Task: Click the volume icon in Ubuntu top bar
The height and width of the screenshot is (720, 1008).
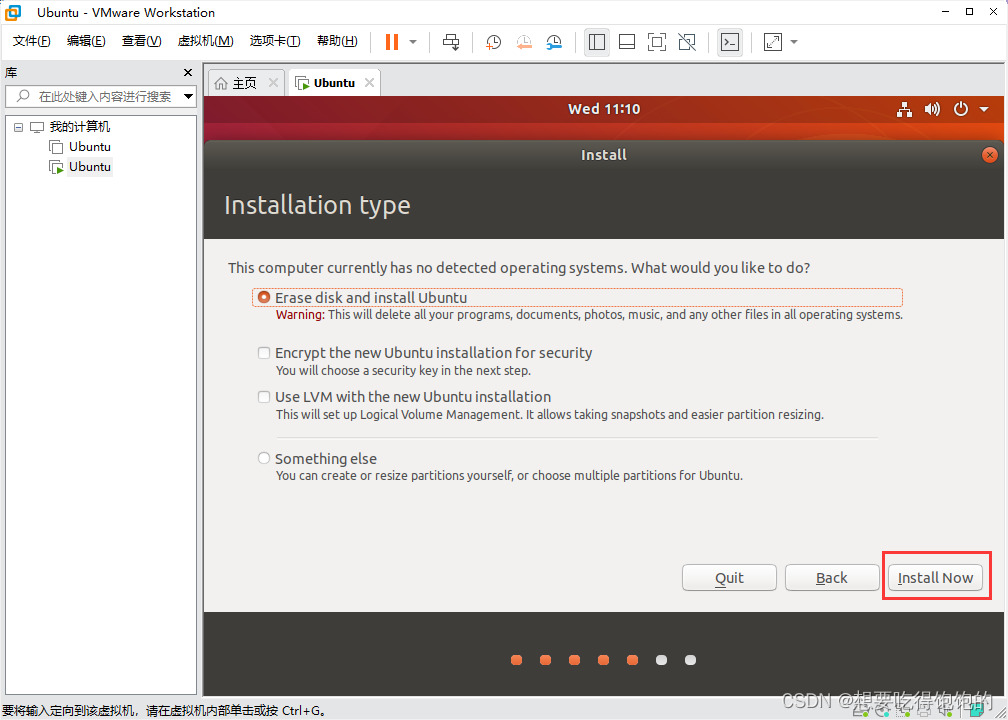Action: (x=932, y=109)
